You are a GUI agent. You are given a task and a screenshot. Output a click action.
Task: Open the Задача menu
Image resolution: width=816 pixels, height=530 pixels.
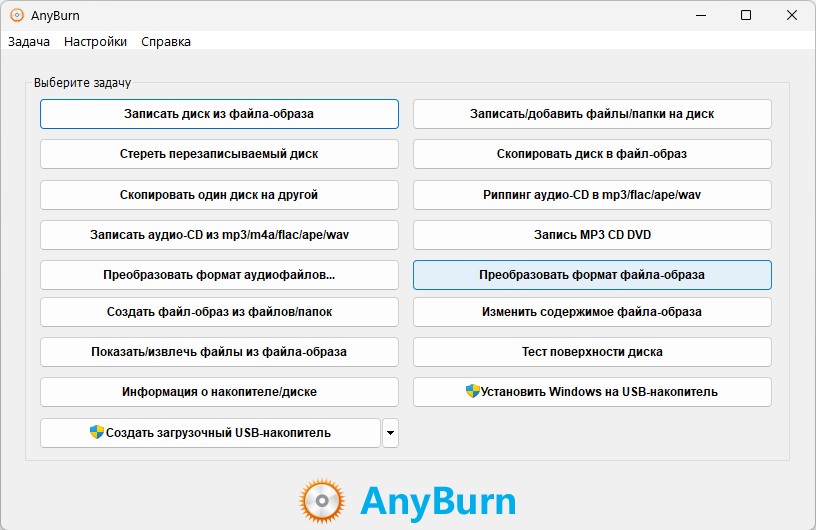[x=29, y=42]
